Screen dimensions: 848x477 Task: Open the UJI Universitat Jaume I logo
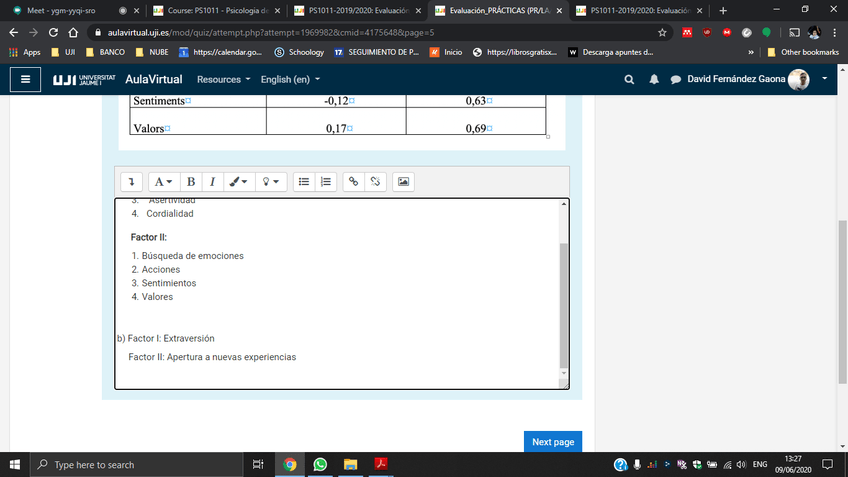click(84, 80)
